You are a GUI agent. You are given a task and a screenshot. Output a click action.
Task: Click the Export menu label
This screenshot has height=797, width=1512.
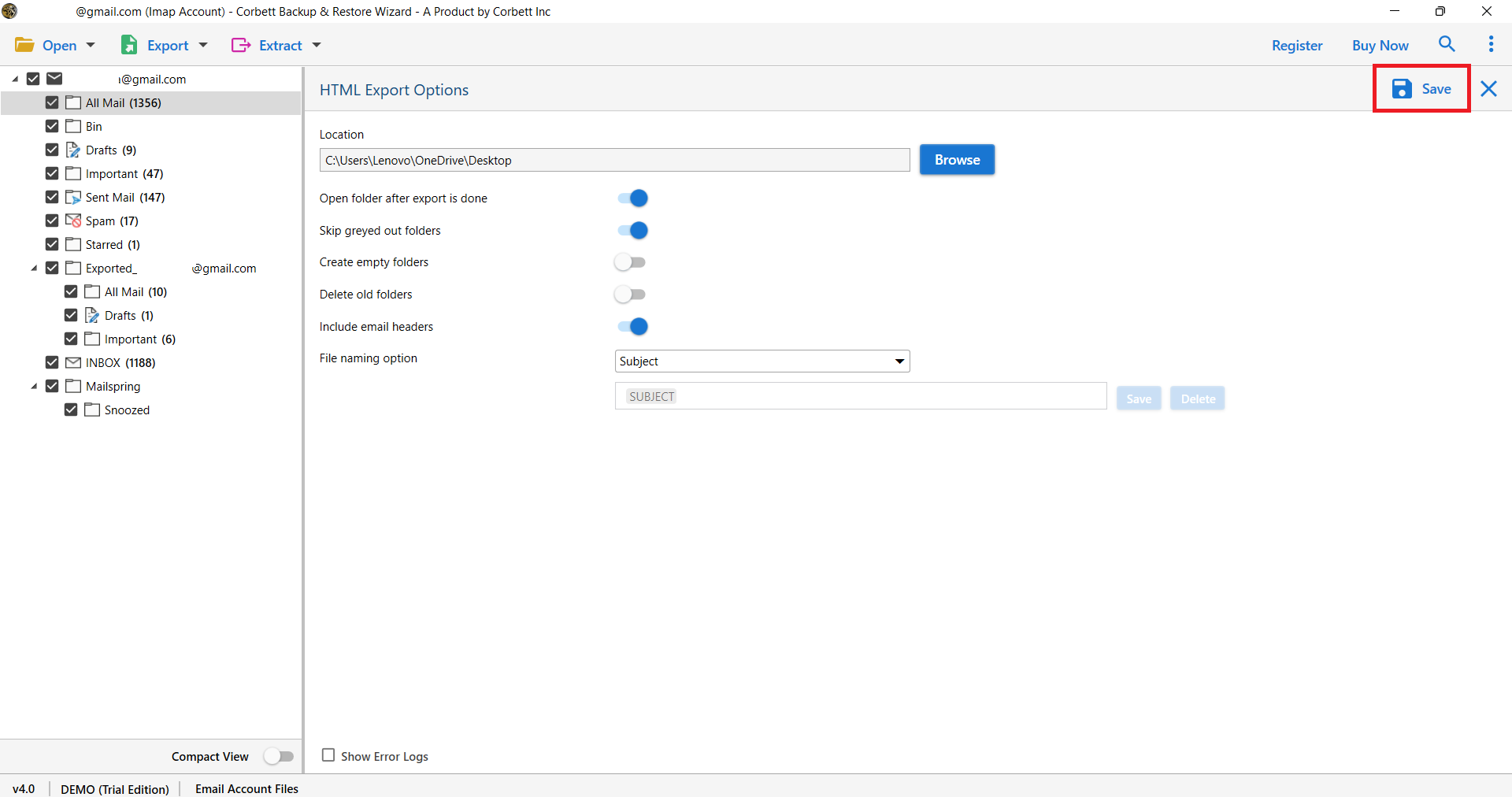tap(168, 46)
